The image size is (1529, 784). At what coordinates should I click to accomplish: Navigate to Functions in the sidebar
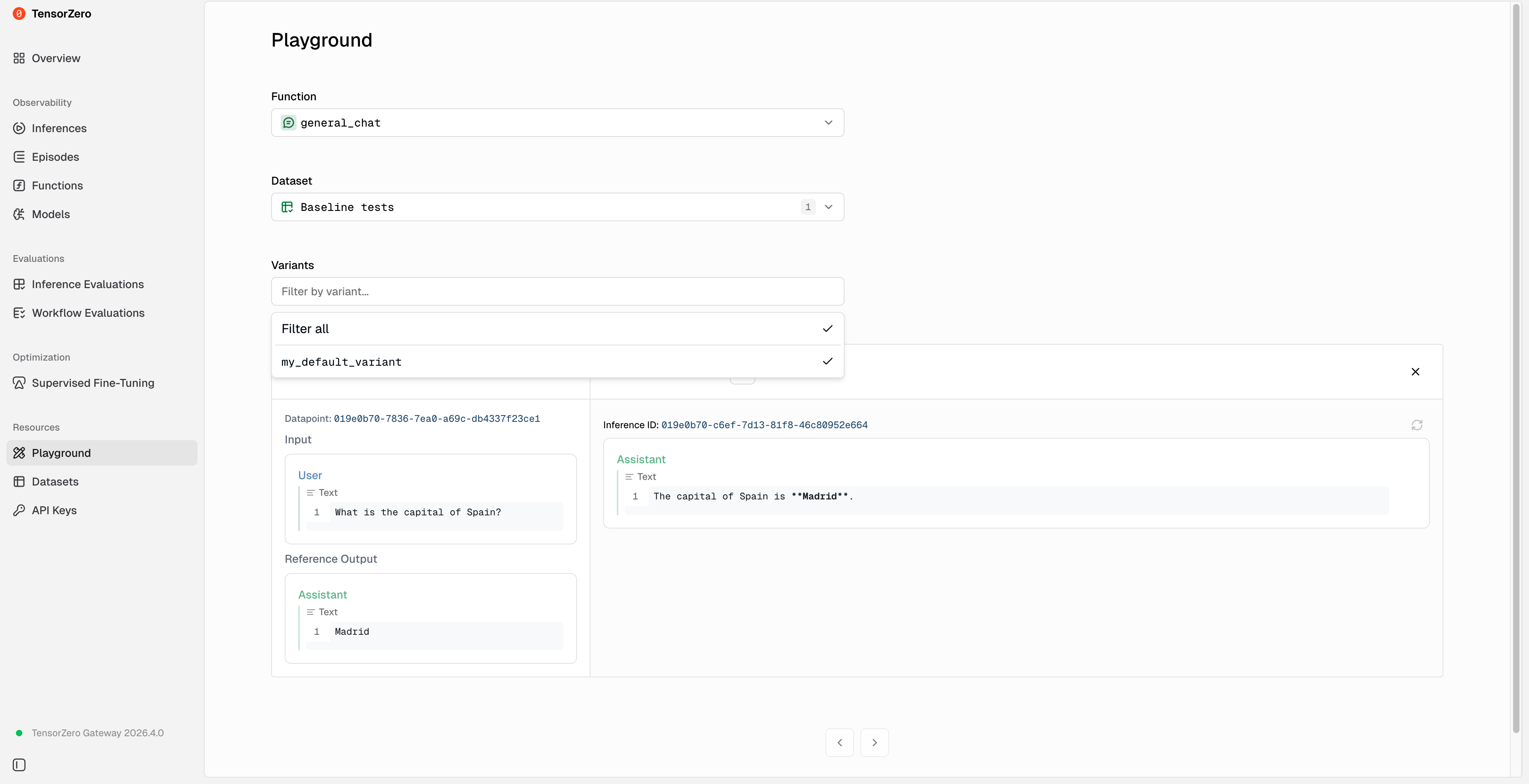(x=57, y=185)
